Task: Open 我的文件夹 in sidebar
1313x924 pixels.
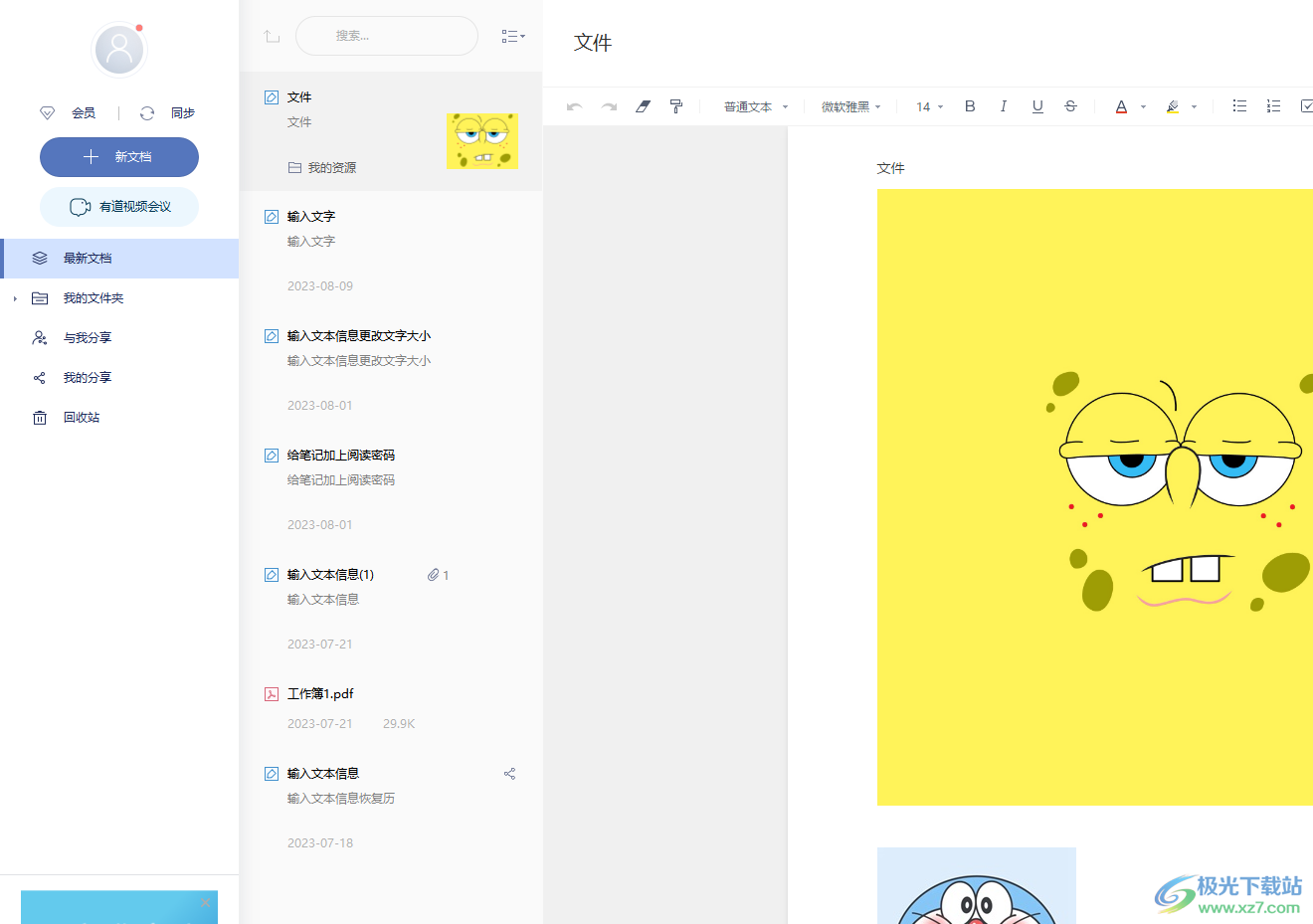Action: (x=119, y=298)
